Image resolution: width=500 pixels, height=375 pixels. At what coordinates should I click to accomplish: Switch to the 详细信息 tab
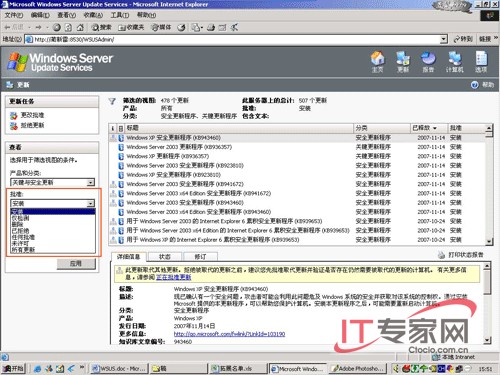point(128,257)
